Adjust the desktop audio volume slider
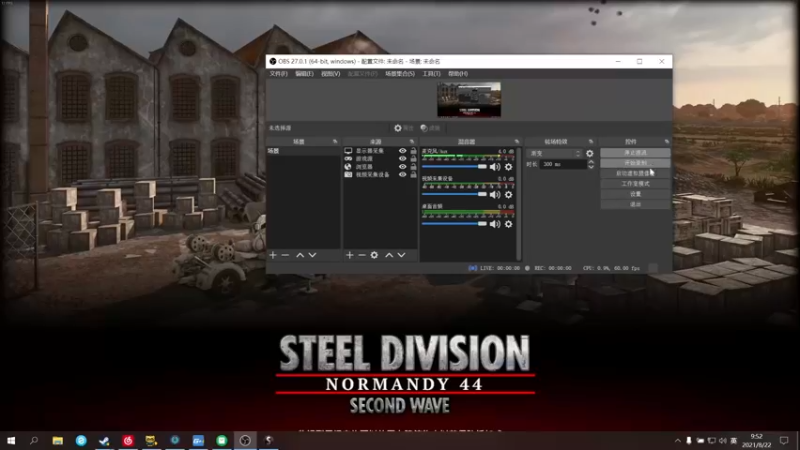The width and height of the screenshot is (800, 450). tap(454, 224)
